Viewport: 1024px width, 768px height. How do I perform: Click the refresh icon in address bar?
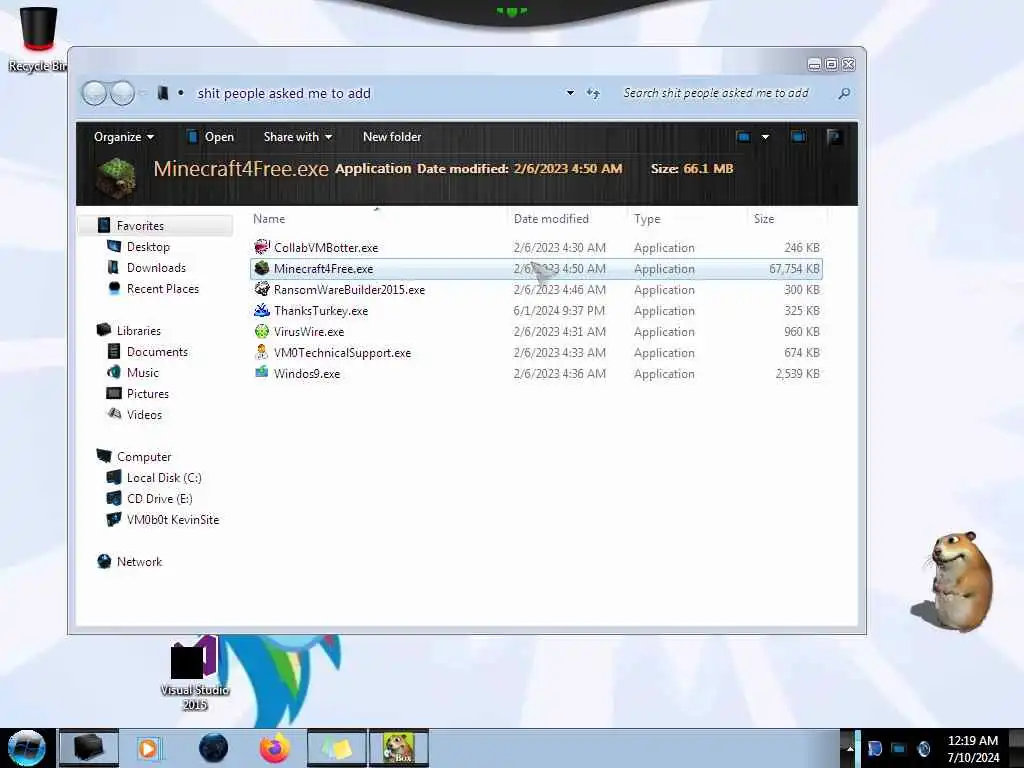click(593, 93)
